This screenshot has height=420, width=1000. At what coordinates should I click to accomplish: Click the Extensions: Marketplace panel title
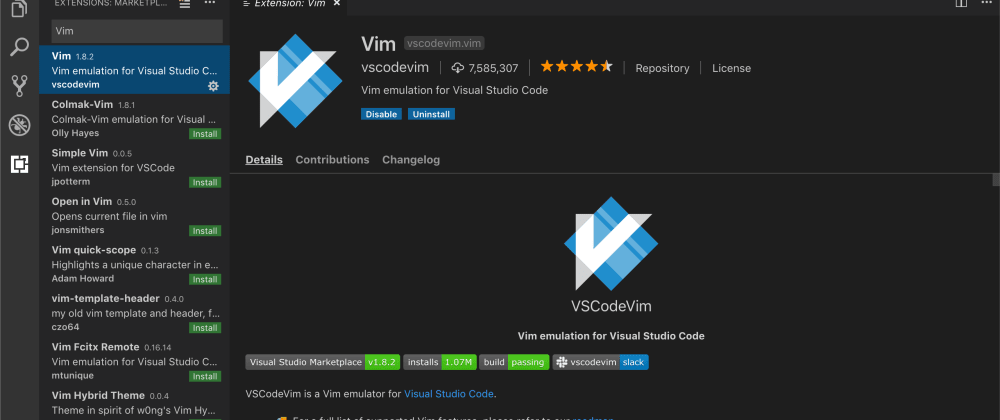click(112, 3)
